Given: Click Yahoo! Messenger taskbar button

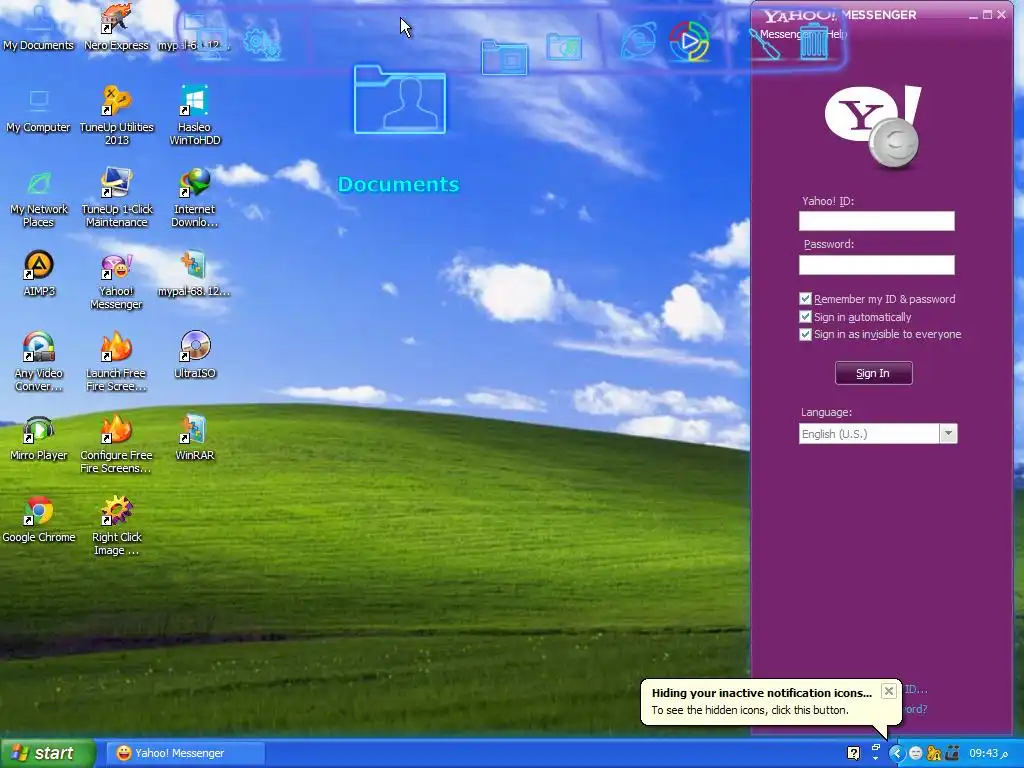Looking at the screenshot, I should click(185, 753).
